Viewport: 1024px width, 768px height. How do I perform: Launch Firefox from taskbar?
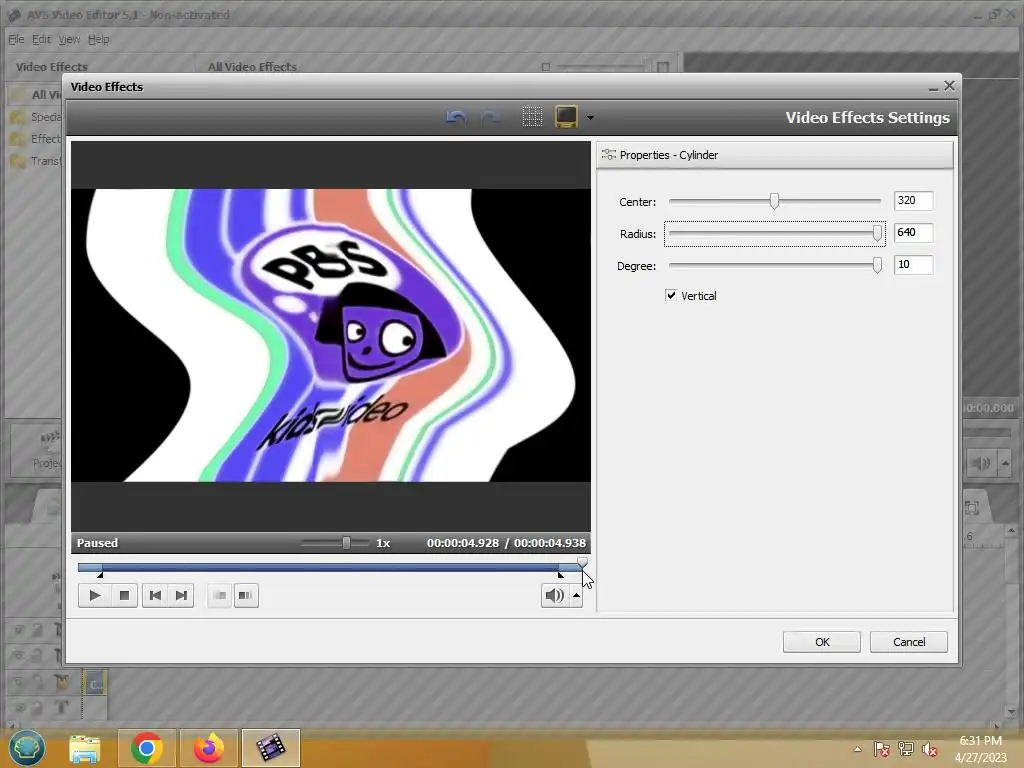(209, 748)
